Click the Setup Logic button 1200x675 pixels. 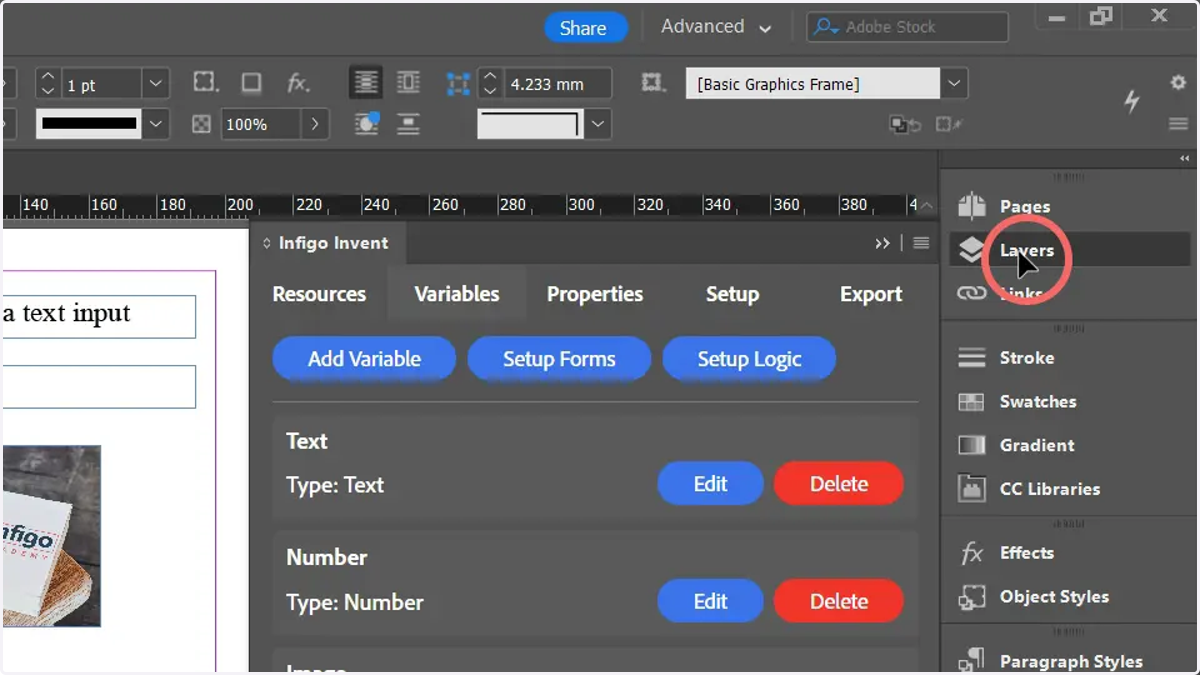coord(749,359)
